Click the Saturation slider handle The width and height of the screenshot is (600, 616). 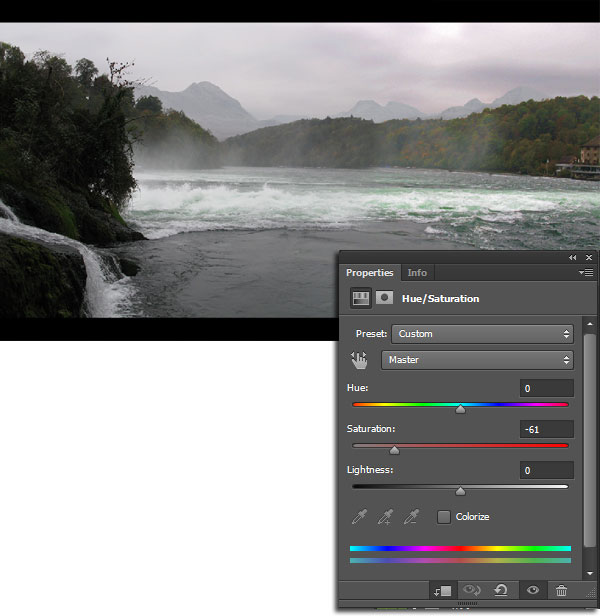394,450
